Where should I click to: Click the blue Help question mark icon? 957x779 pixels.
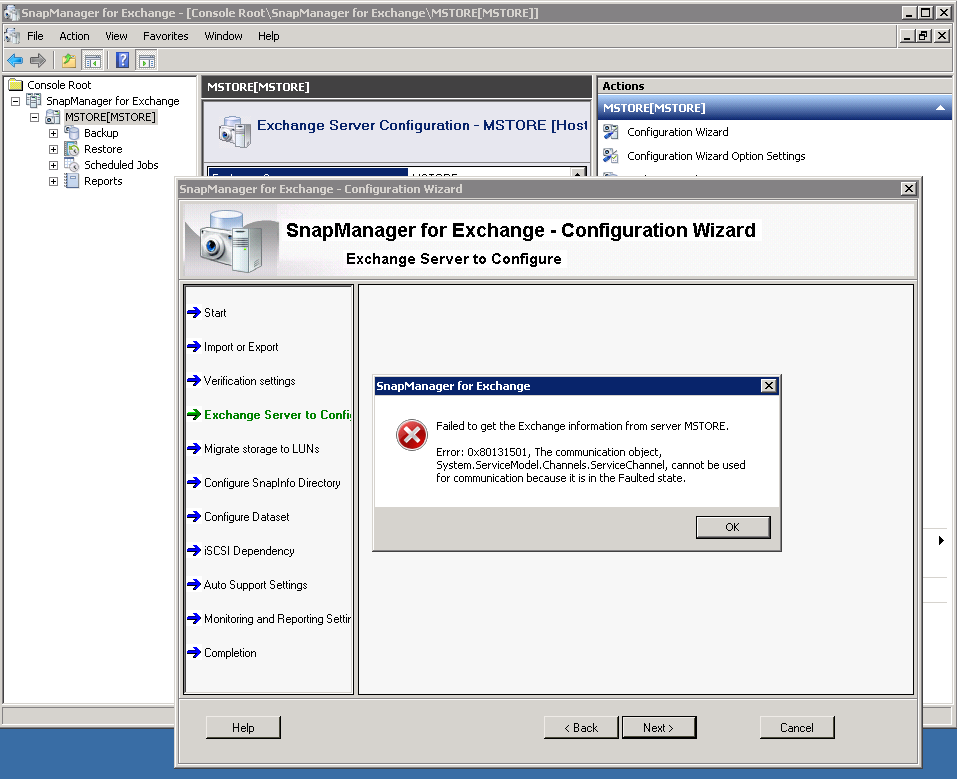coord(123,60)
